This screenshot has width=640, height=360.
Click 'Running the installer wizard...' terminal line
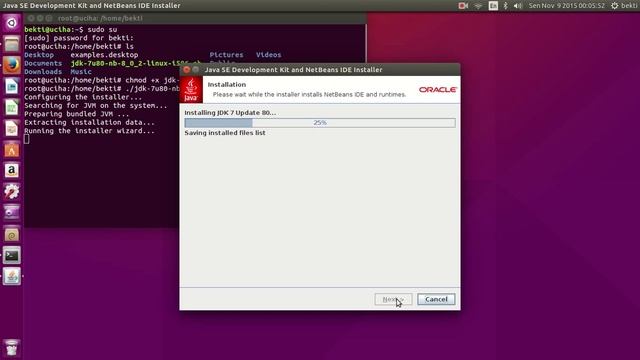(x=89, y=131)
